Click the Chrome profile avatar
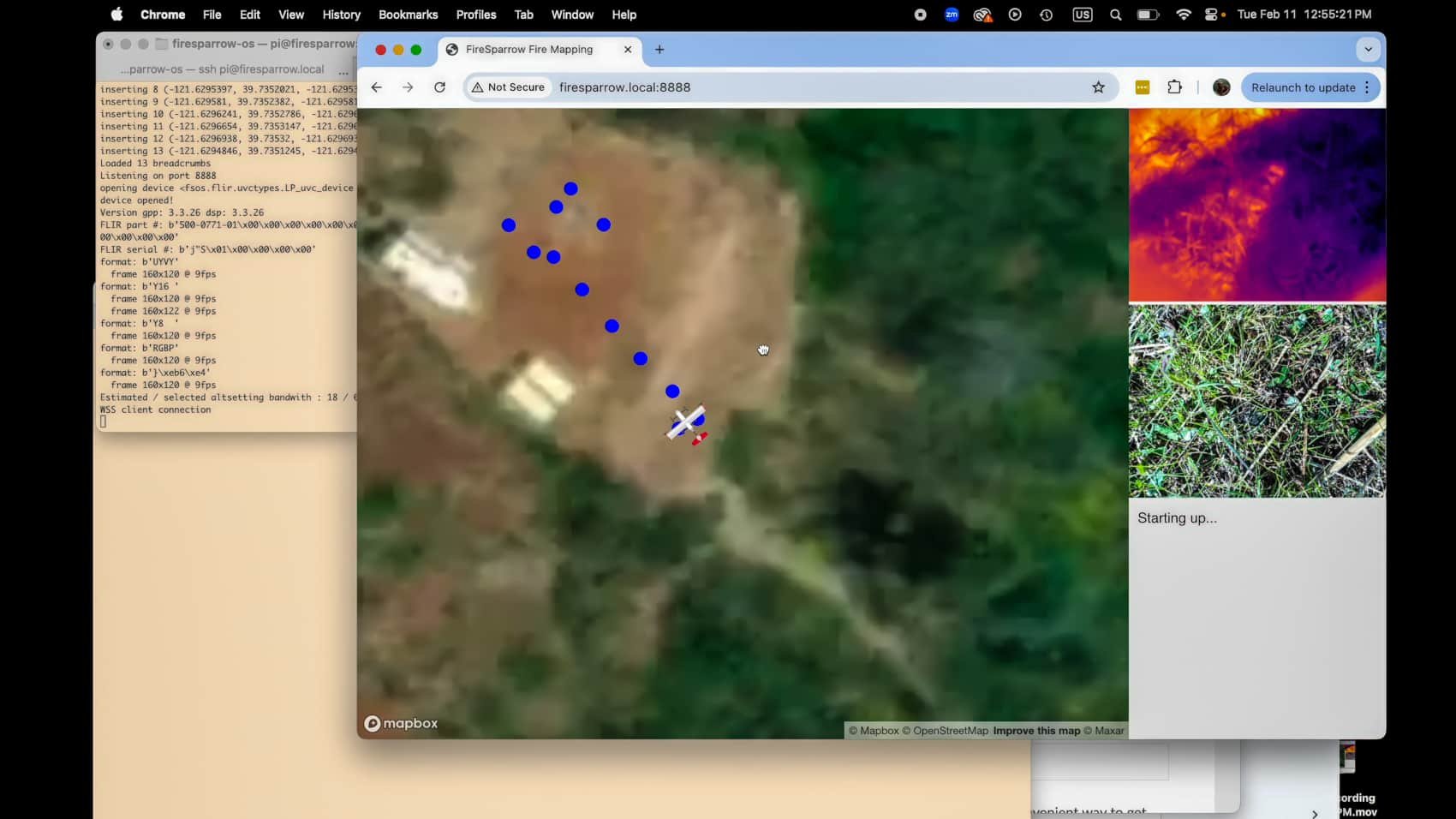This screenshot has height=819, width=1456. click(1220, 87)
